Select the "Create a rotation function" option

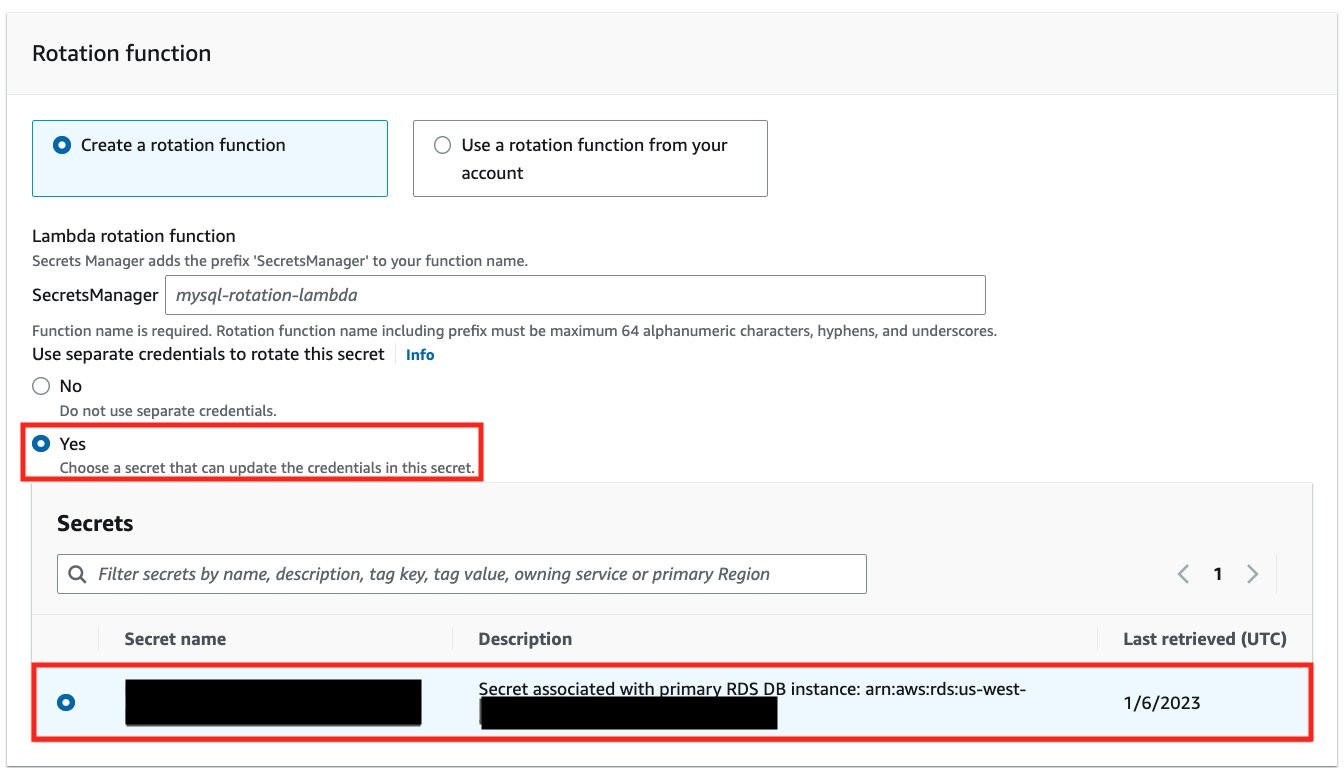click(210, 158)
